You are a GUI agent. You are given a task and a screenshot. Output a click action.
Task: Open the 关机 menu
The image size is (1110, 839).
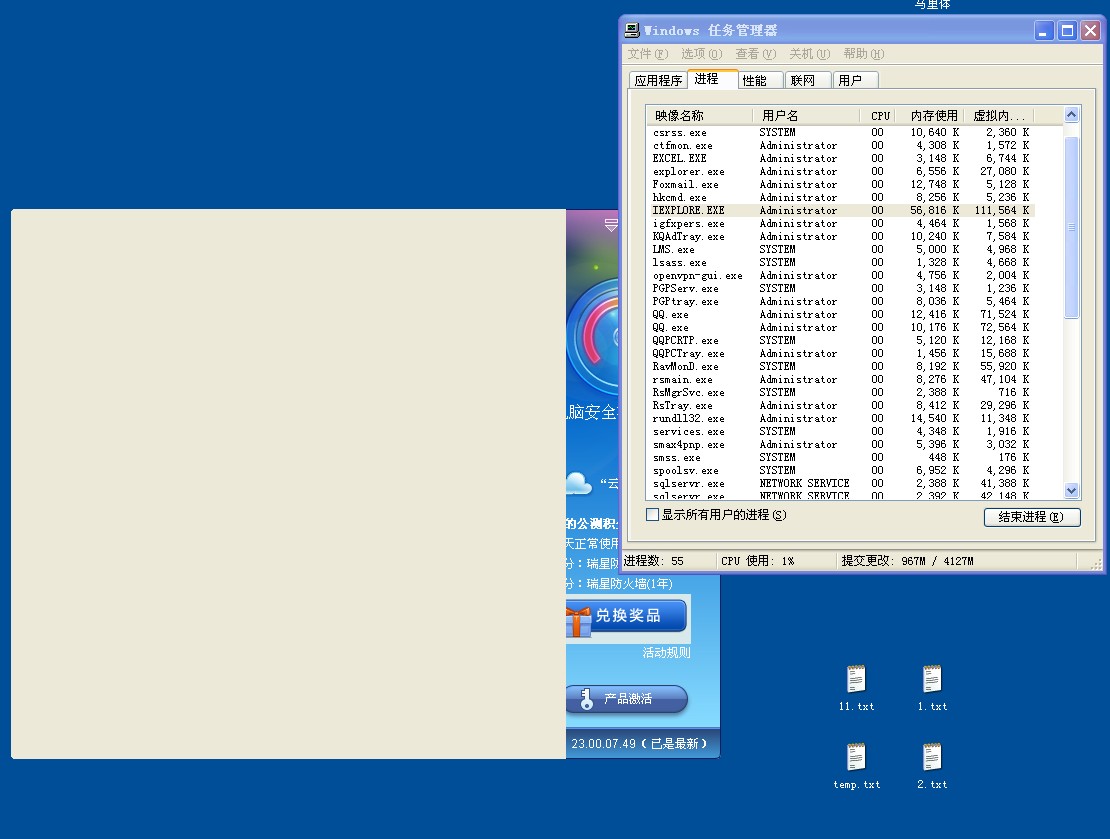click(809, 54)
